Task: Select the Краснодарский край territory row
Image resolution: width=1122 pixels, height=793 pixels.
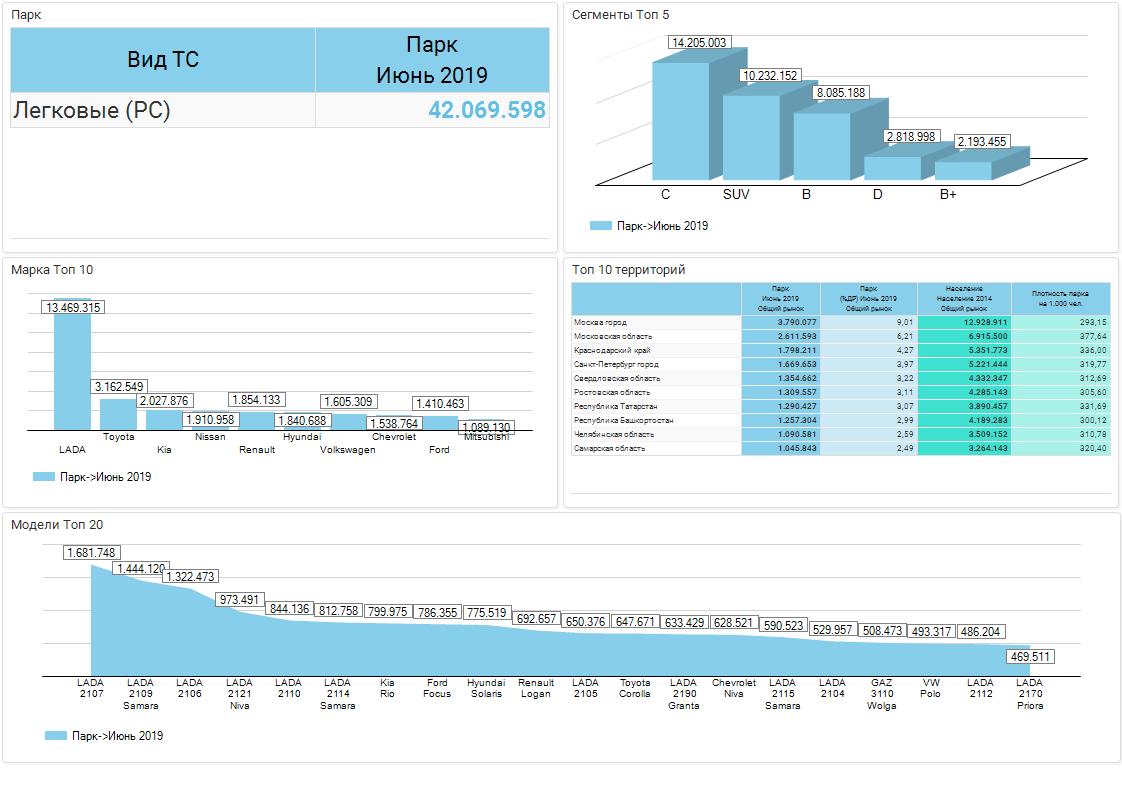Action: tap(656, 351)
